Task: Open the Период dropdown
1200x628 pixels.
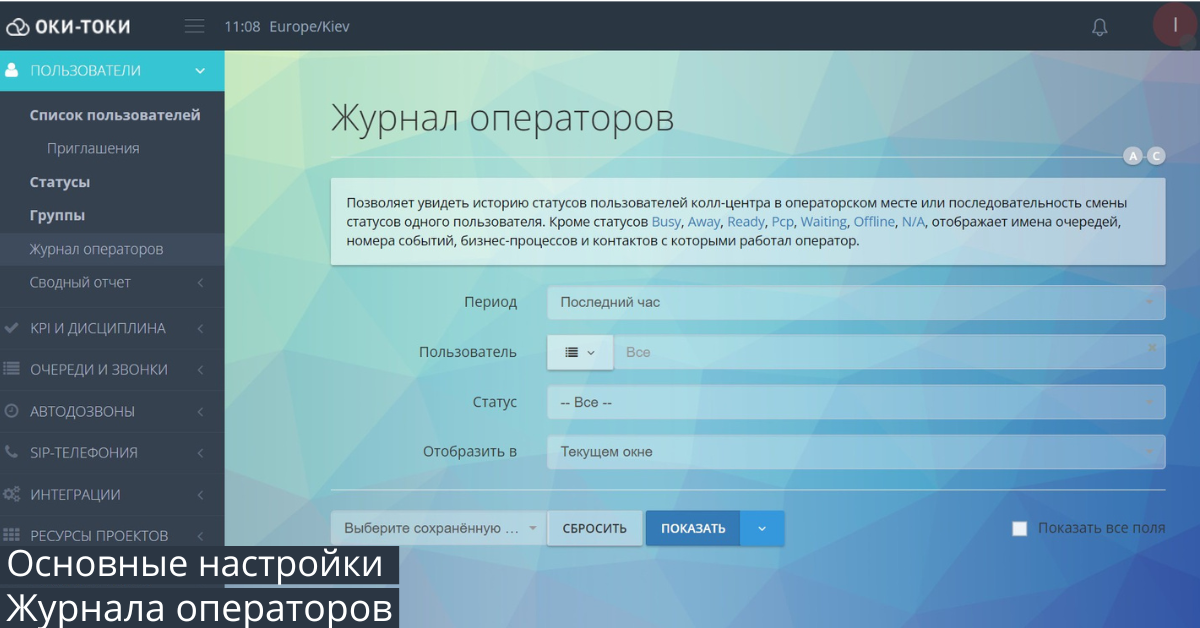Action: coord(856,302)
